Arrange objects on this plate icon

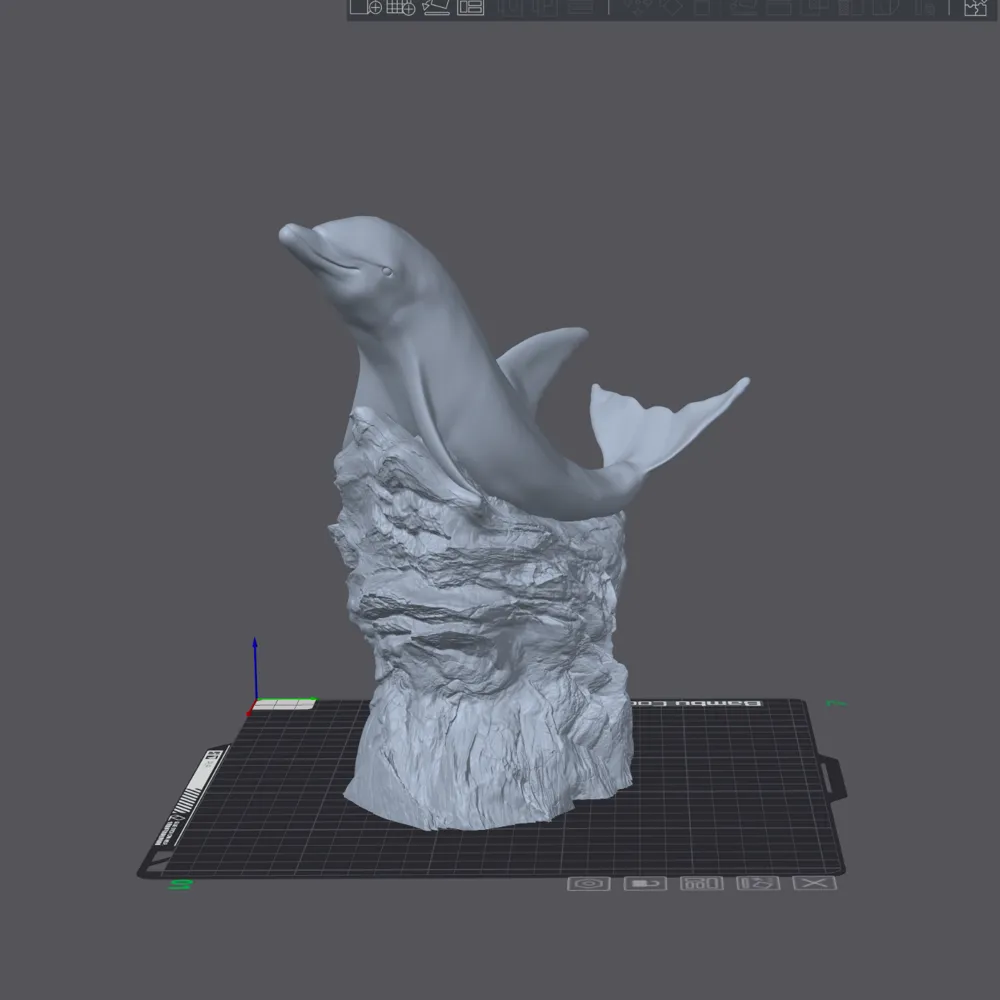(x=702, y=883)
